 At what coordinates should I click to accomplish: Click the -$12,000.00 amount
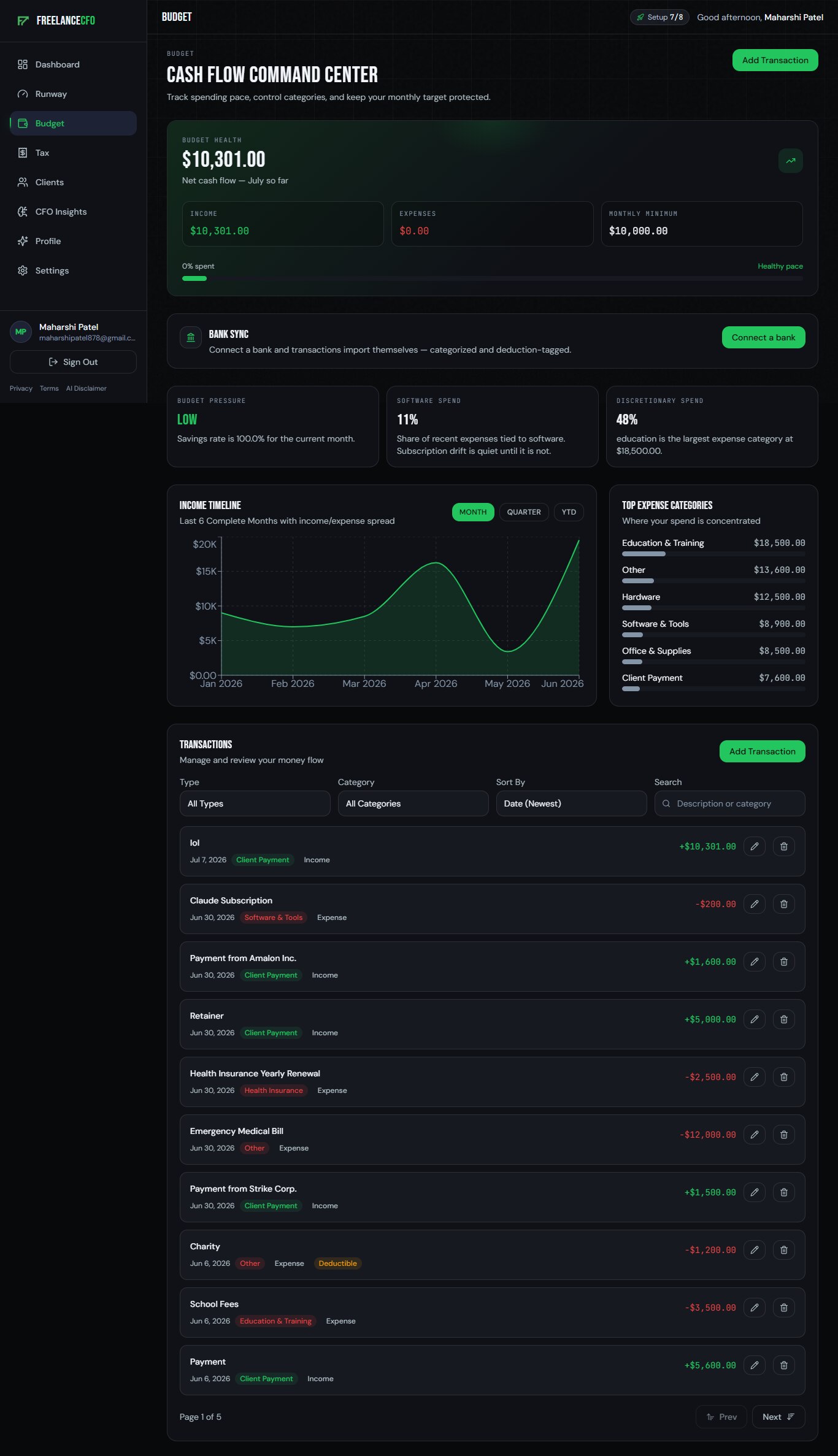[707, 1135]
